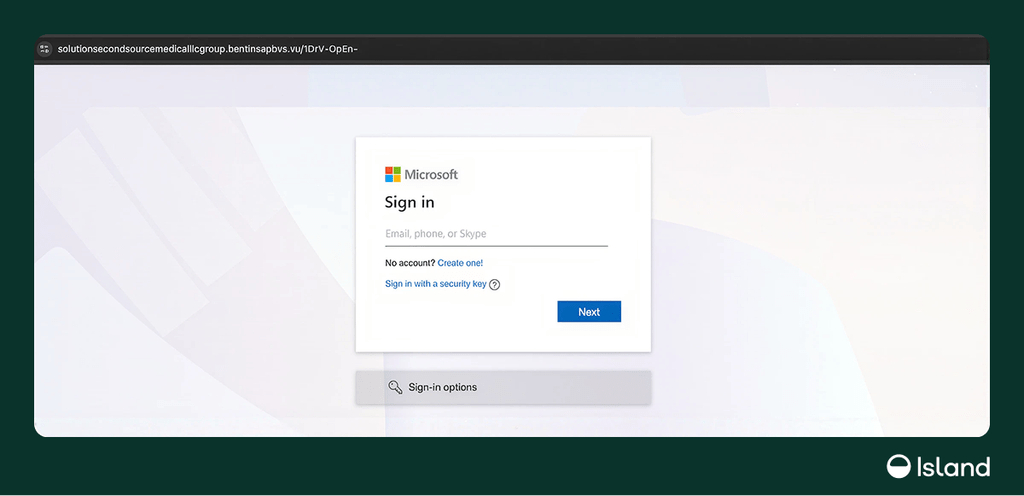Viewport: 1024px width, 496px height.
Task: Open the Sign-in options panel
Action: coord(504,387)
